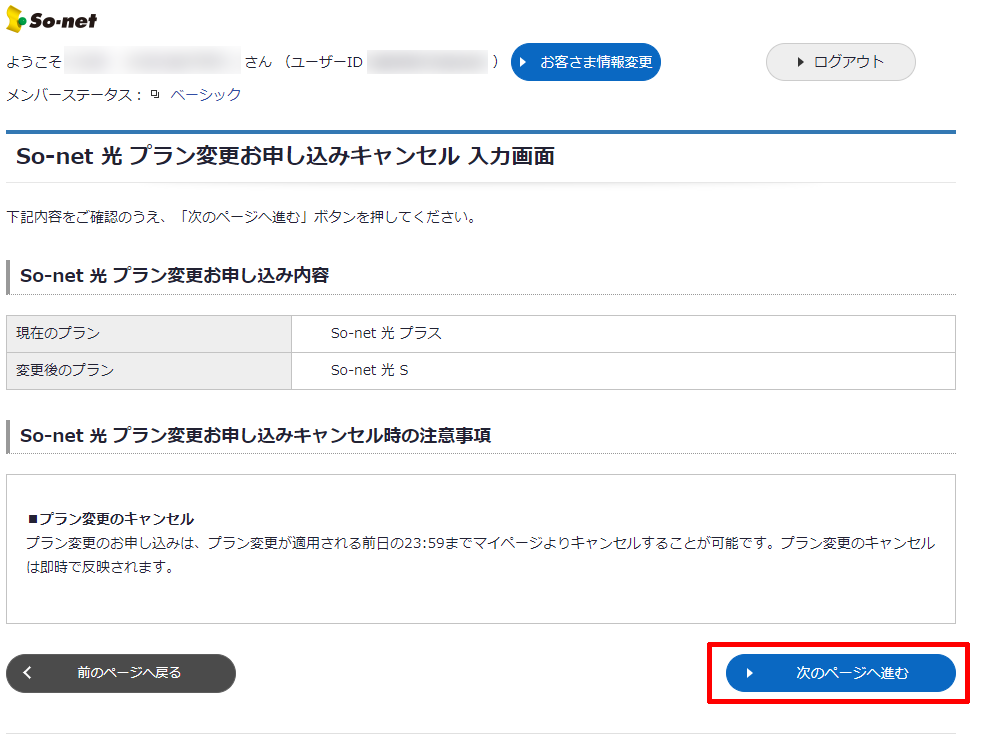The width and height of the screenshot is (989, 735).
Task: Go back with 前のページへ戻る button
Action: point(121,673)
